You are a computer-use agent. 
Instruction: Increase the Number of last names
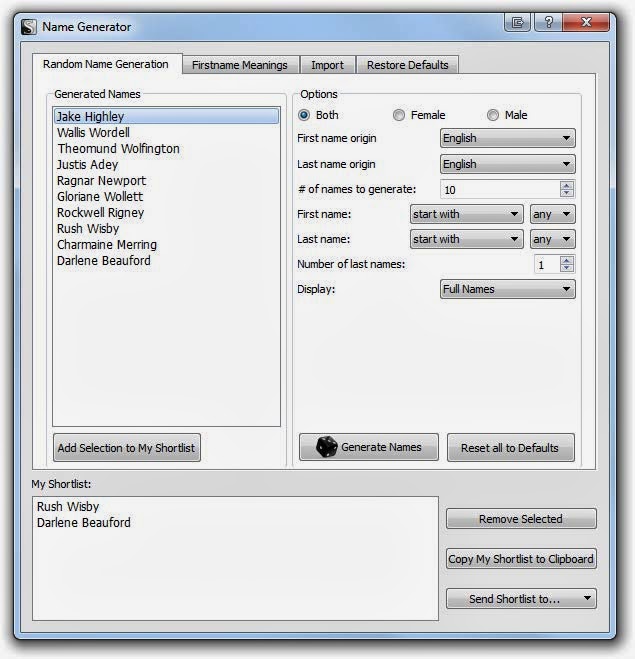coord(566,261)
